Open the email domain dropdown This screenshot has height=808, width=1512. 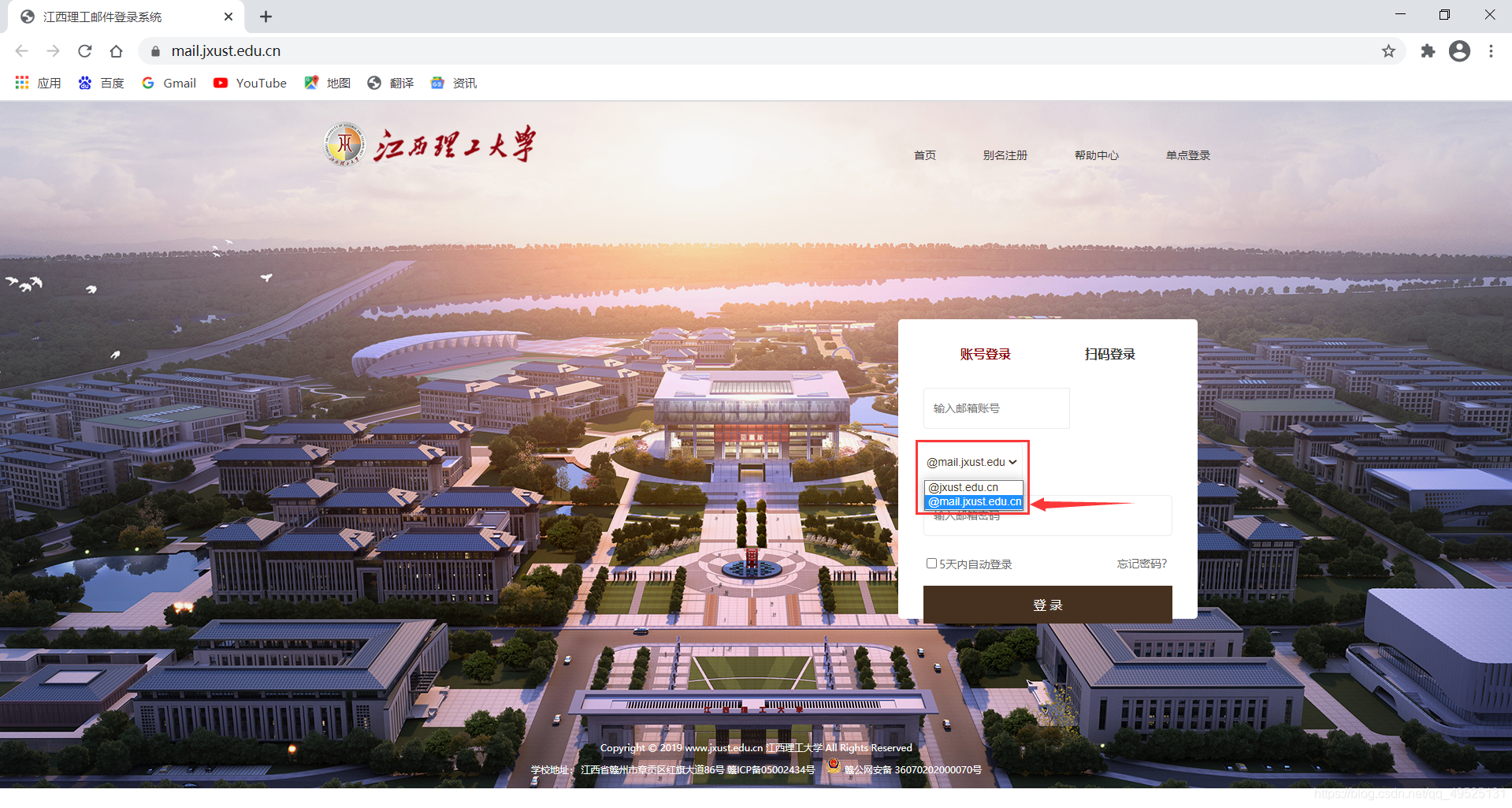[x=971, y=462]
